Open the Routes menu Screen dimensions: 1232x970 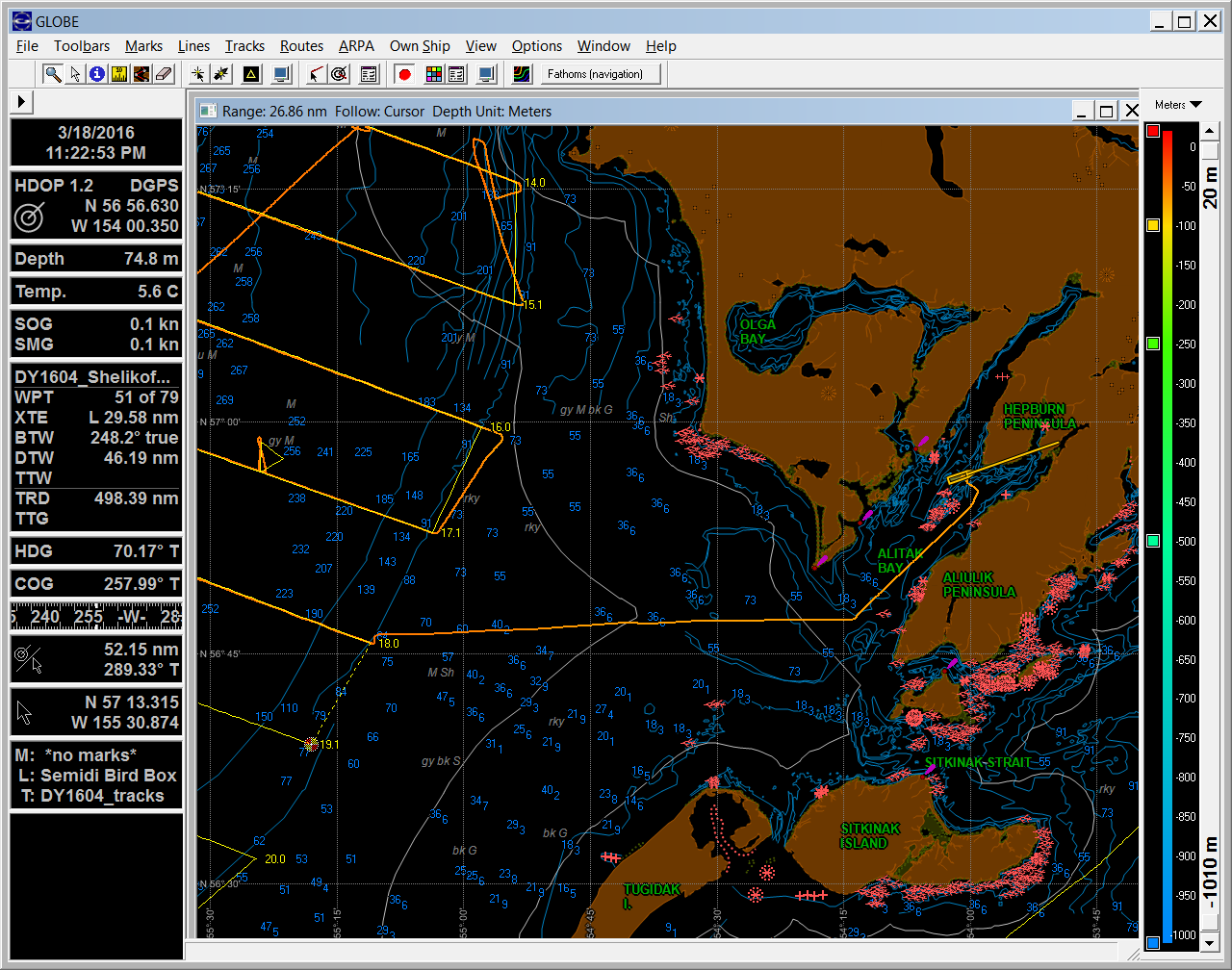(x=301, y=46)
